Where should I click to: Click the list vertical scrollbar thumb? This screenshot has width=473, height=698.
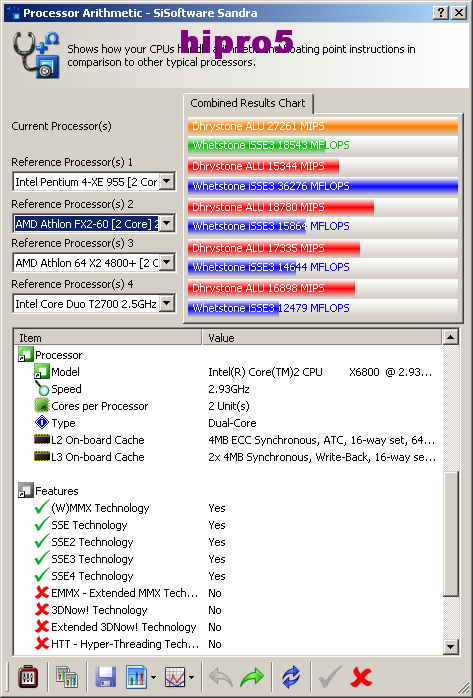point(451,533)
